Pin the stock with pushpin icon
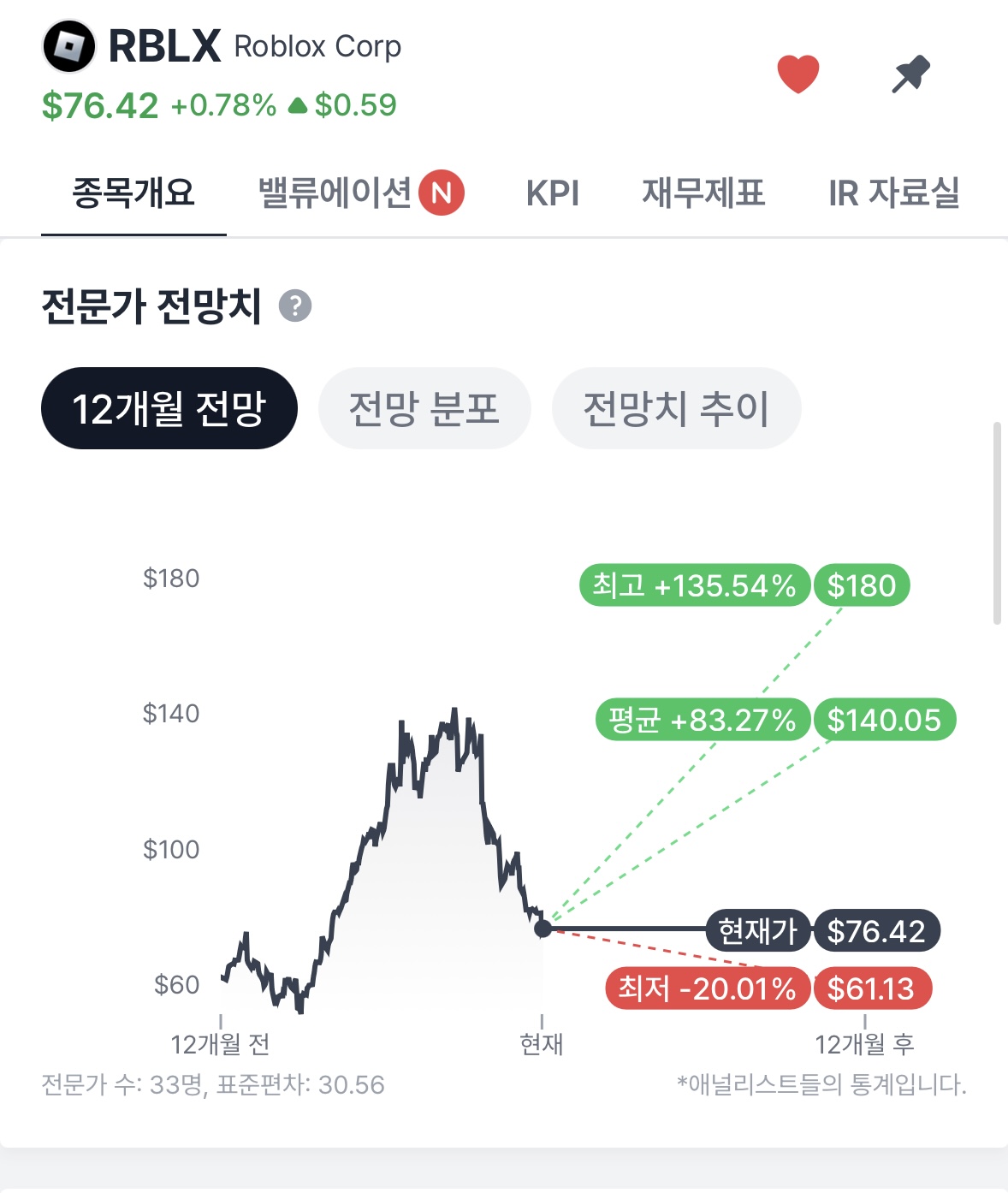Viewport: 1008px width, 1193px height. [910, 74]
